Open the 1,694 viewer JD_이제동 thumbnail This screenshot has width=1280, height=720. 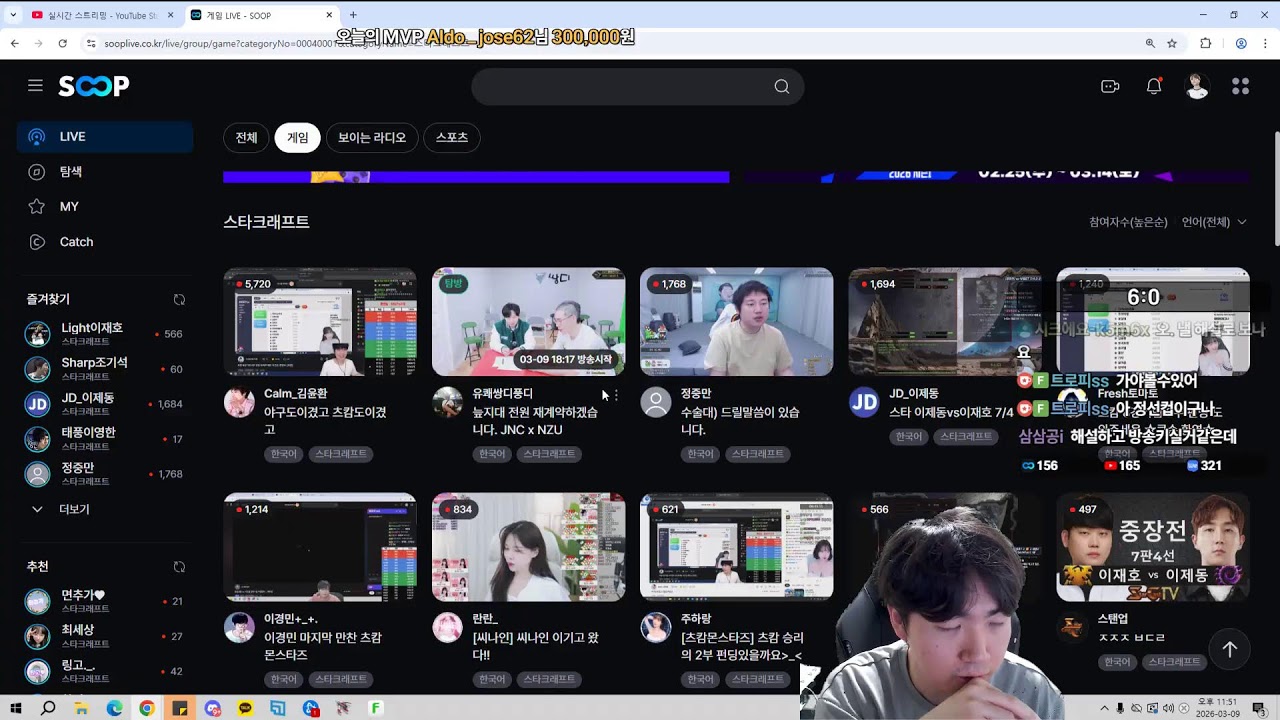tap(945, 322)
